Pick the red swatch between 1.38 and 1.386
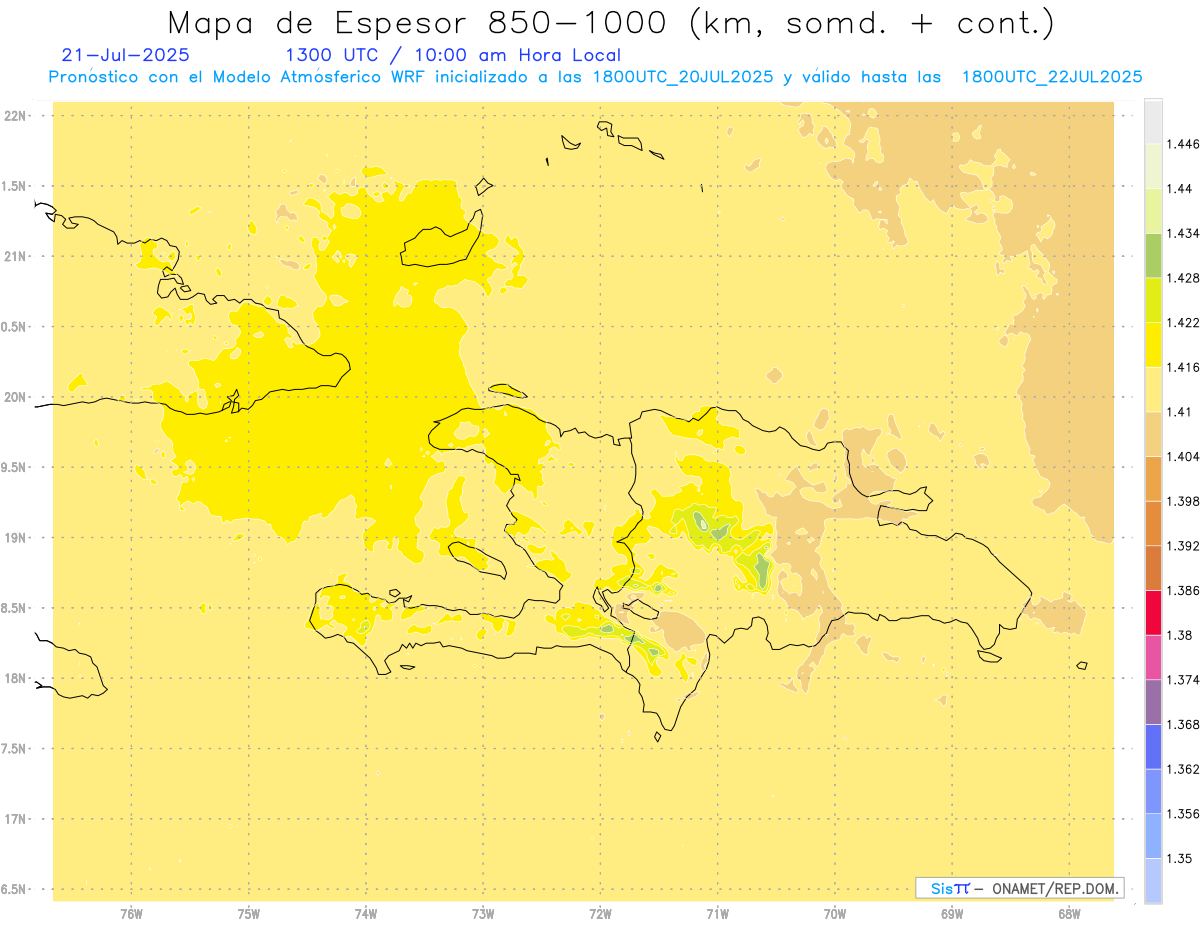This screenshot has height=927, width=1200. 1153,613
